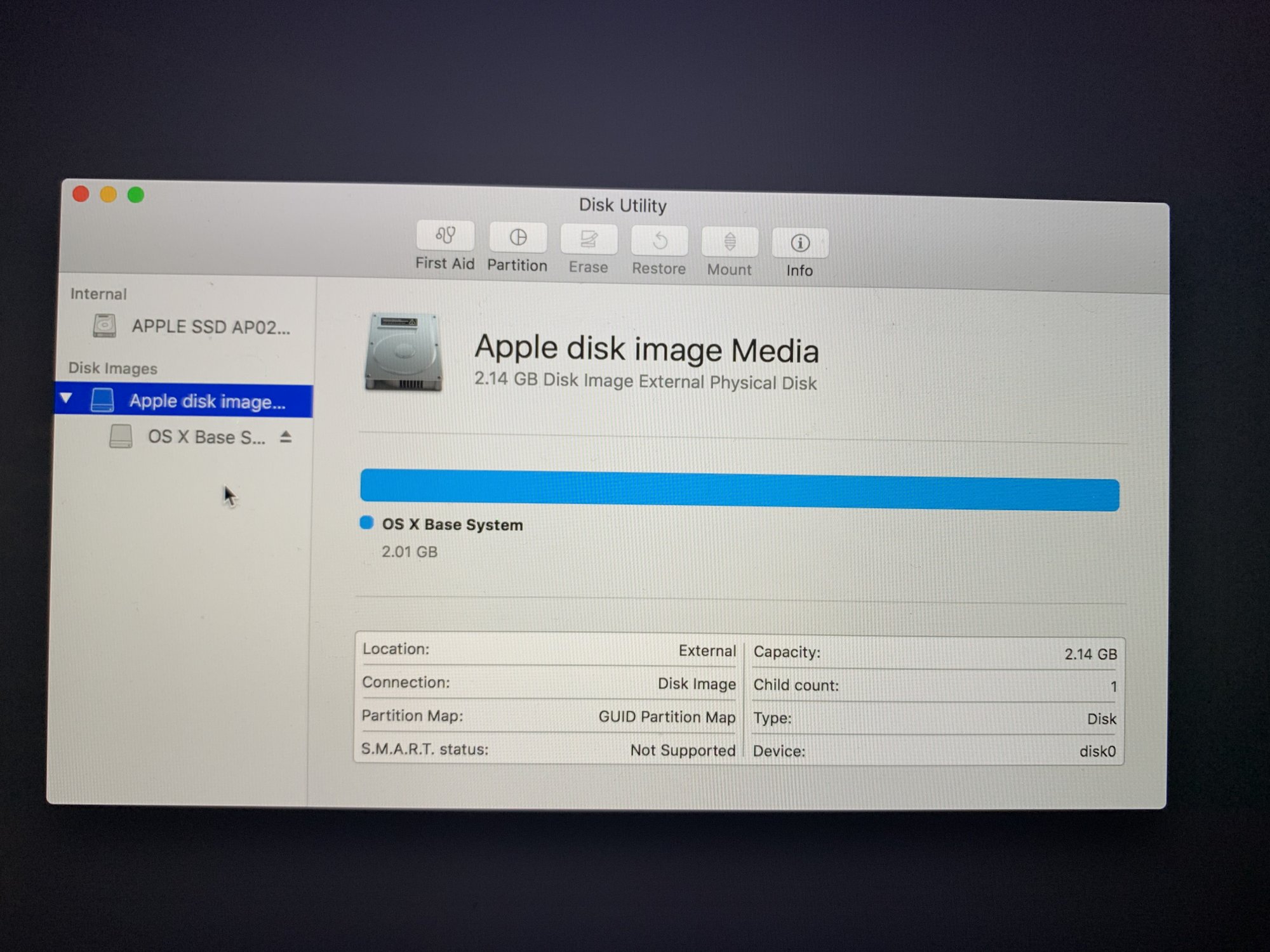Collapse the Apple disk image tree
The image size is (1270, 952).
click(67, 399)
